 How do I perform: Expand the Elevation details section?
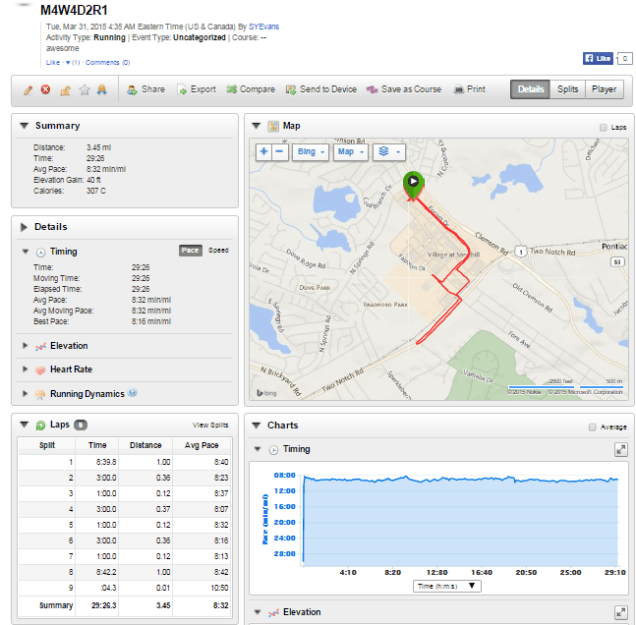(x=68, y=345)
